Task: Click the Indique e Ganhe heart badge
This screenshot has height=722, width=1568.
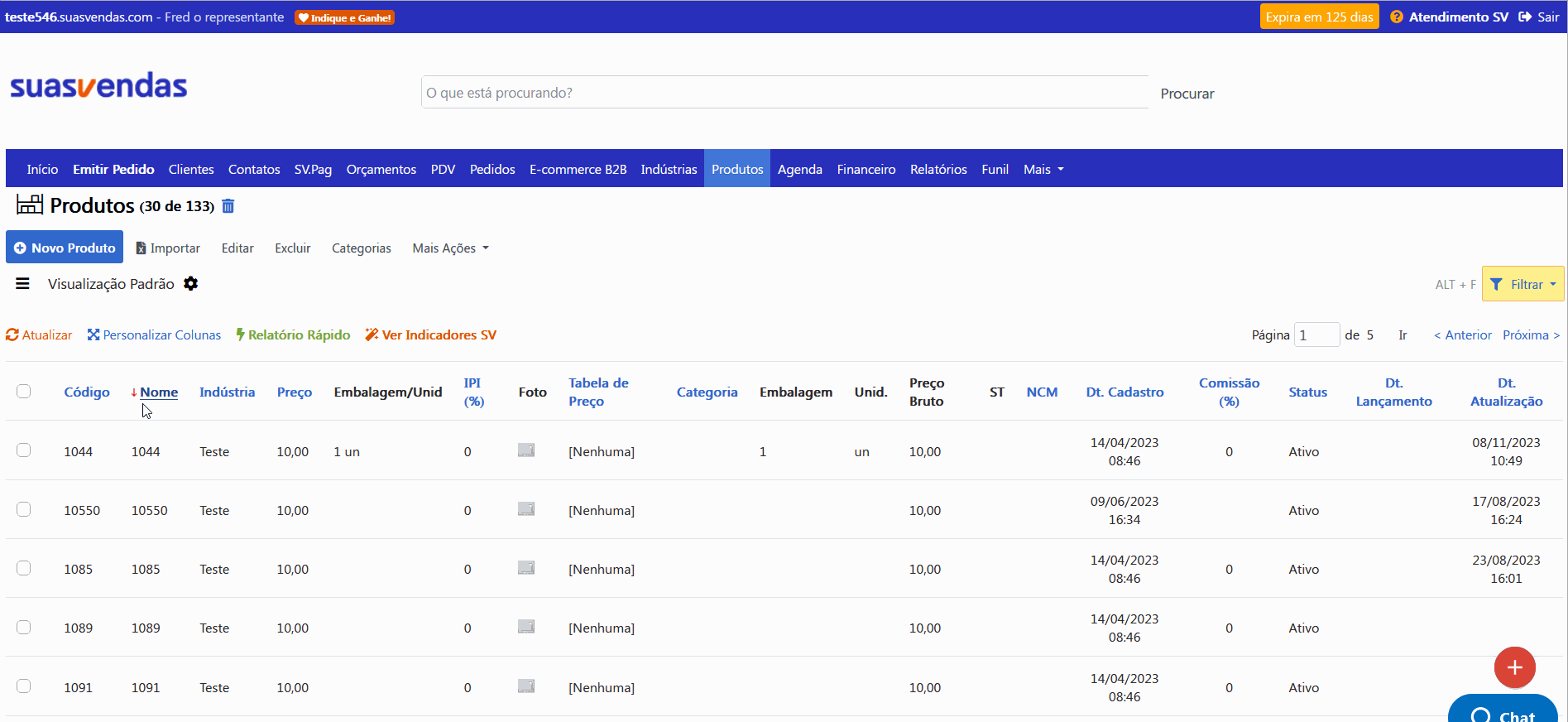Action: click(344, 17)
